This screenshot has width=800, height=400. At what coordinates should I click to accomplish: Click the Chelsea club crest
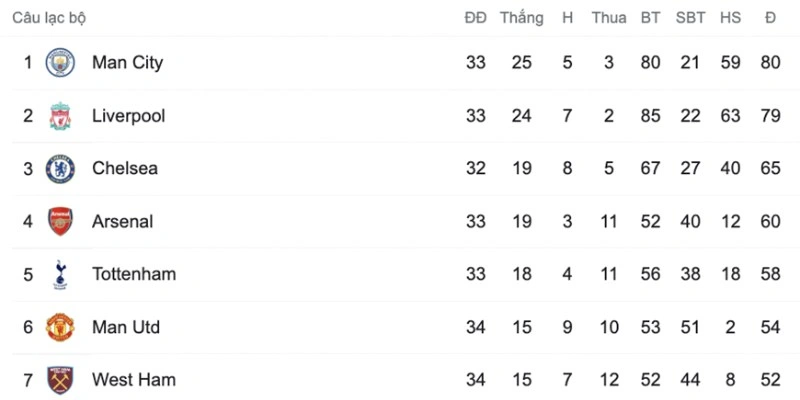click(60, 168)
